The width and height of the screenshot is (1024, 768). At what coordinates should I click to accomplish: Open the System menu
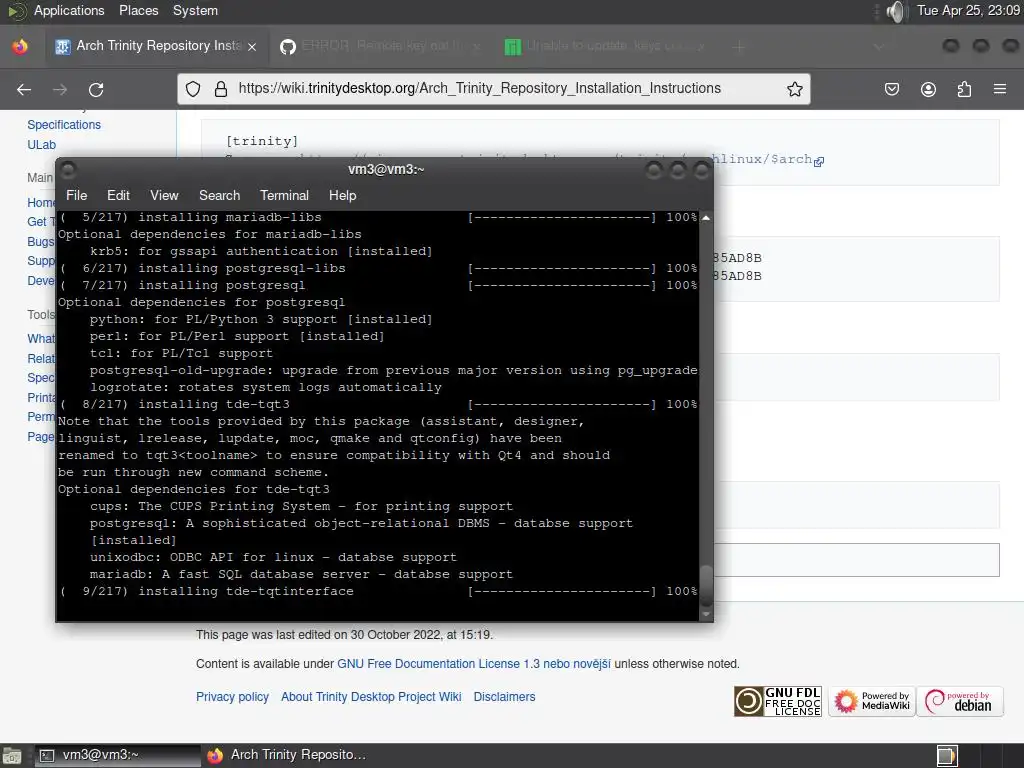pos(195,10)
